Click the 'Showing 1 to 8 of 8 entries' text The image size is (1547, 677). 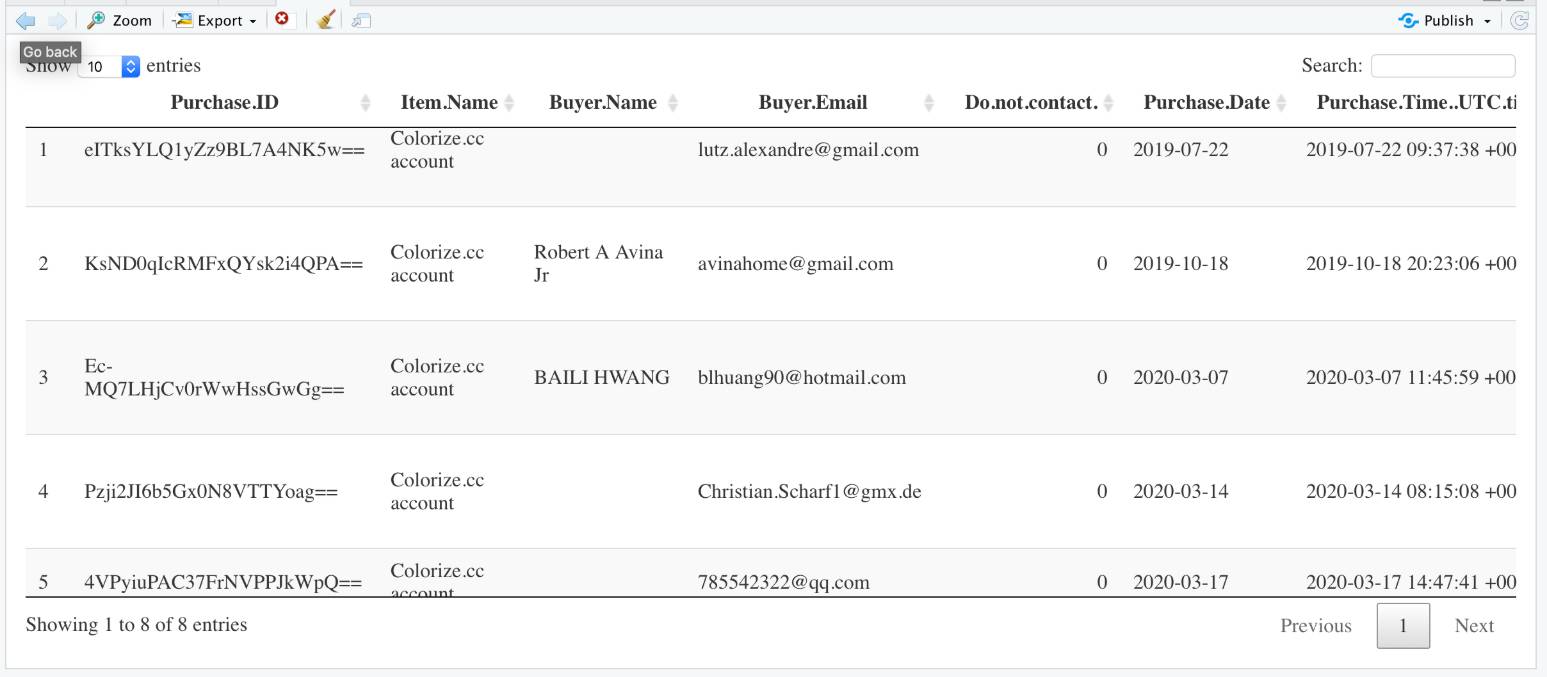pos(136,625)
